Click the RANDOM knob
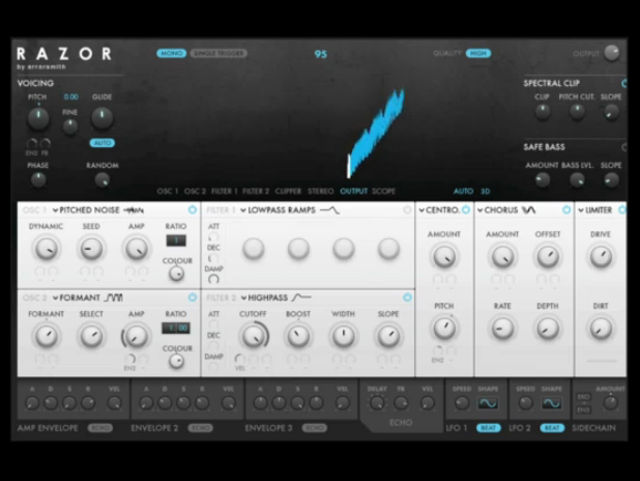The height and width of the screenshot is (481, 640). 102,180
